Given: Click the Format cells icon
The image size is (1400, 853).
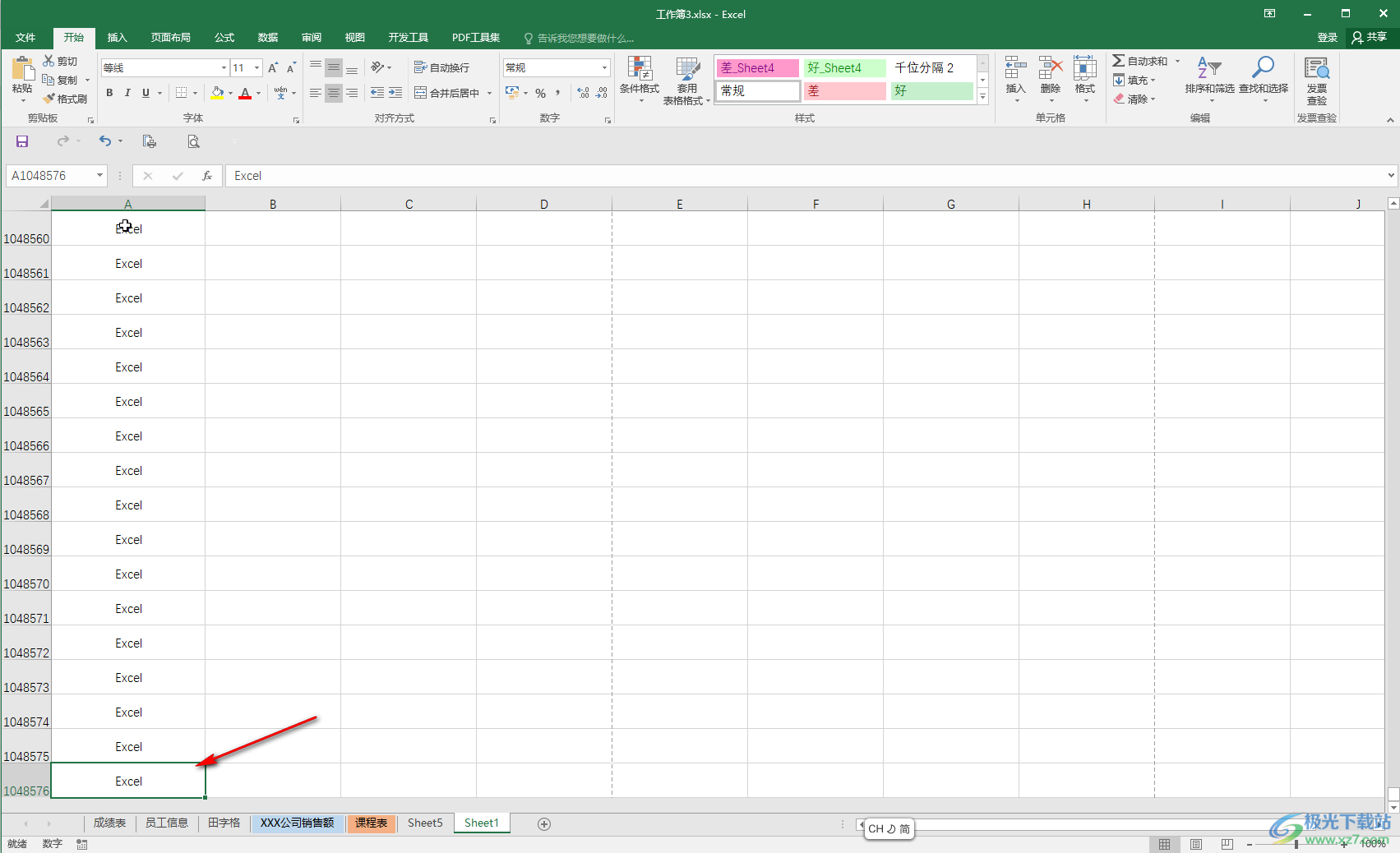Looking at the screenshot, I should (x=1085, y=68).
